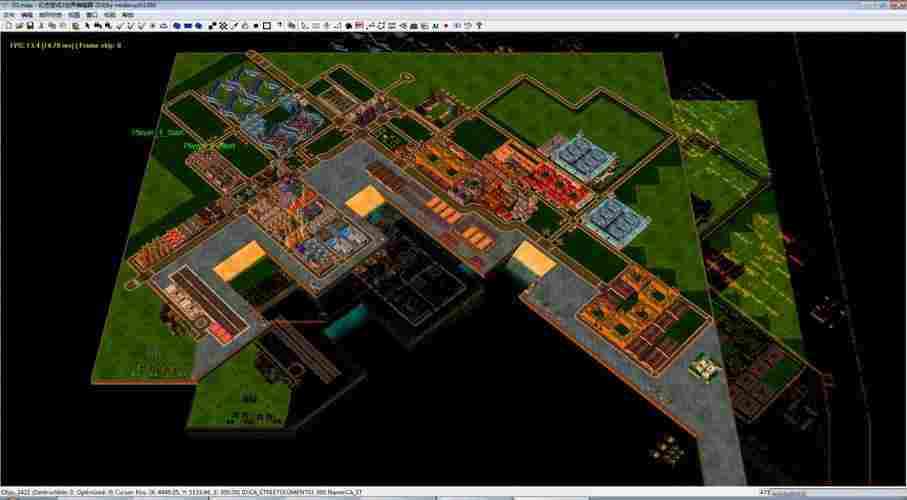
Task: Click the crosshatched diamond toolbar icon
Action: (x=223, y=25)
